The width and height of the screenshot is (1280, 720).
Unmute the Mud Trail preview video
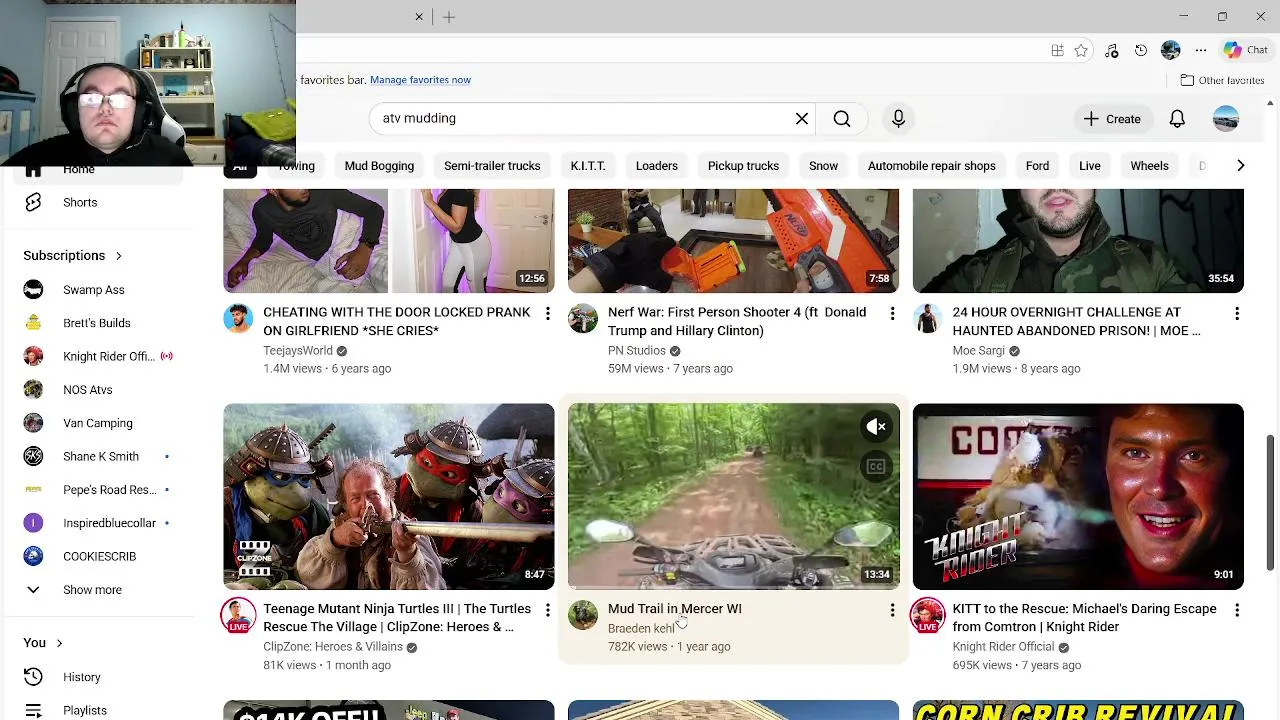[876, 427]
